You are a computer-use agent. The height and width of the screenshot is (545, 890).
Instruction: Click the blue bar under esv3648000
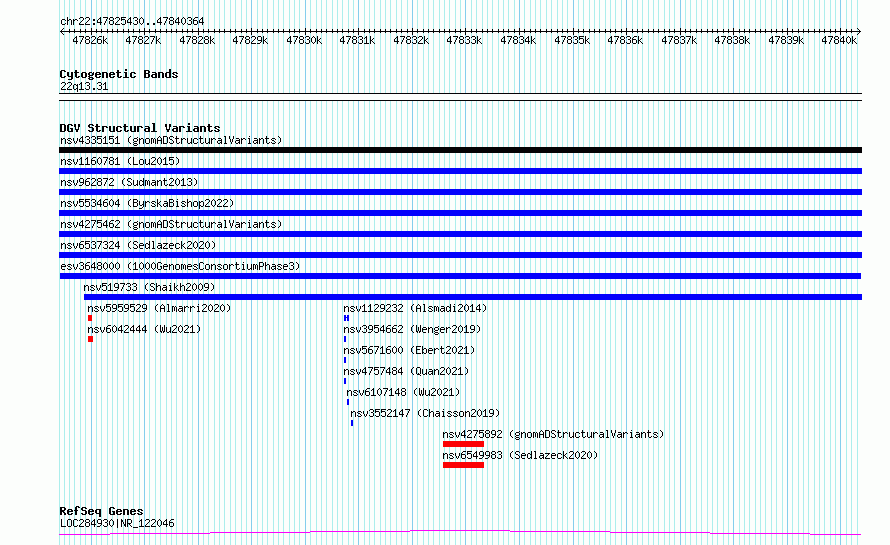[460, 276]
